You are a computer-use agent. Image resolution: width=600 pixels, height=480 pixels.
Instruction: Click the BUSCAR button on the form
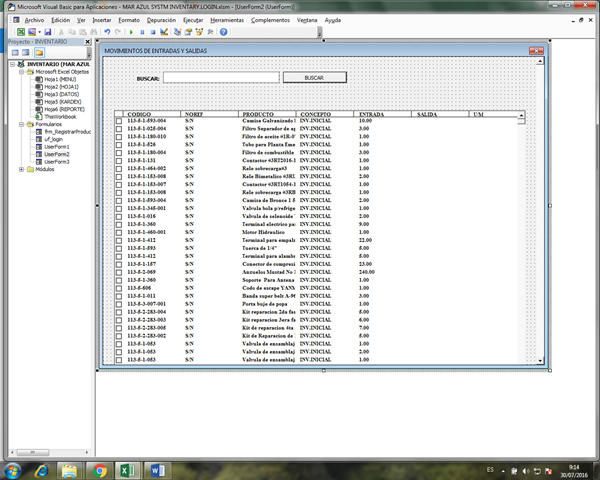click(313, 77)
